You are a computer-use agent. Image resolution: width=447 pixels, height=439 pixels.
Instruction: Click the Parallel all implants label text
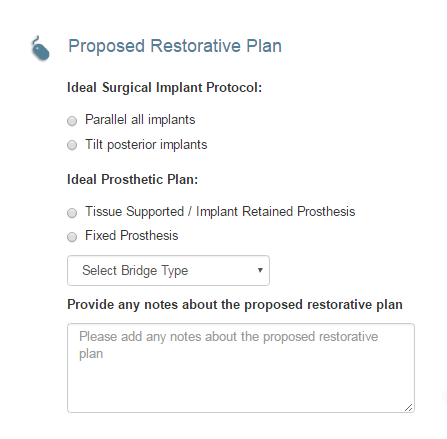140,119
